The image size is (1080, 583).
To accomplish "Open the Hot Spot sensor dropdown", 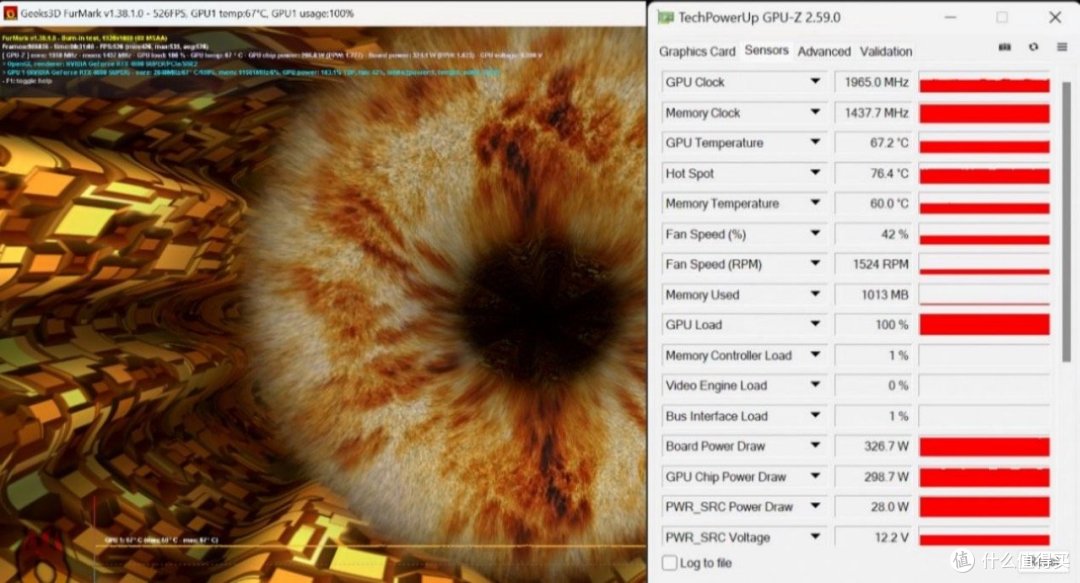I will [816, 172].
